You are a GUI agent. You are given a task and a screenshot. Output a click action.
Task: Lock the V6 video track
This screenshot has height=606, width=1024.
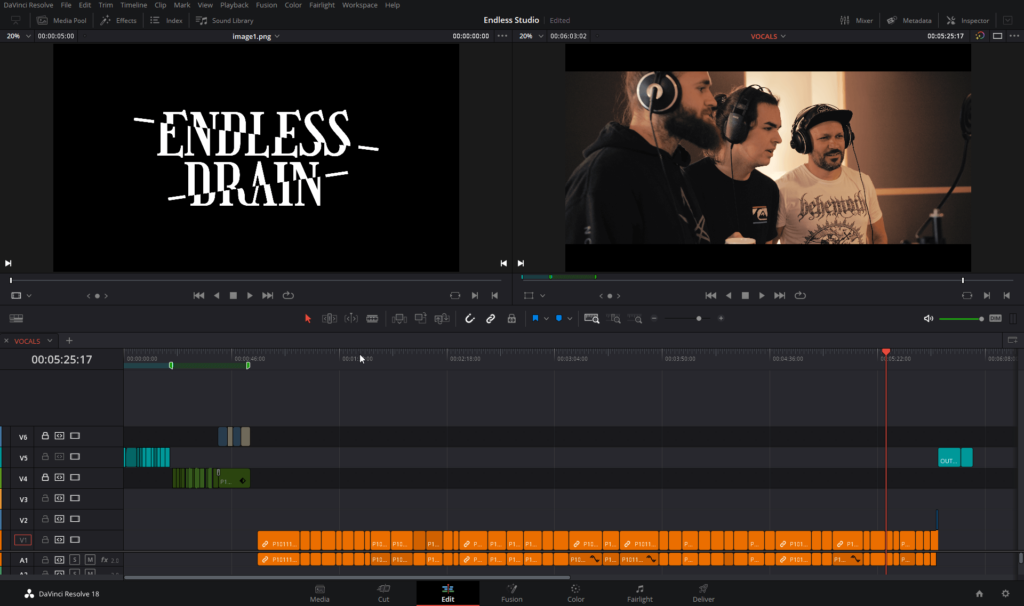45,436
